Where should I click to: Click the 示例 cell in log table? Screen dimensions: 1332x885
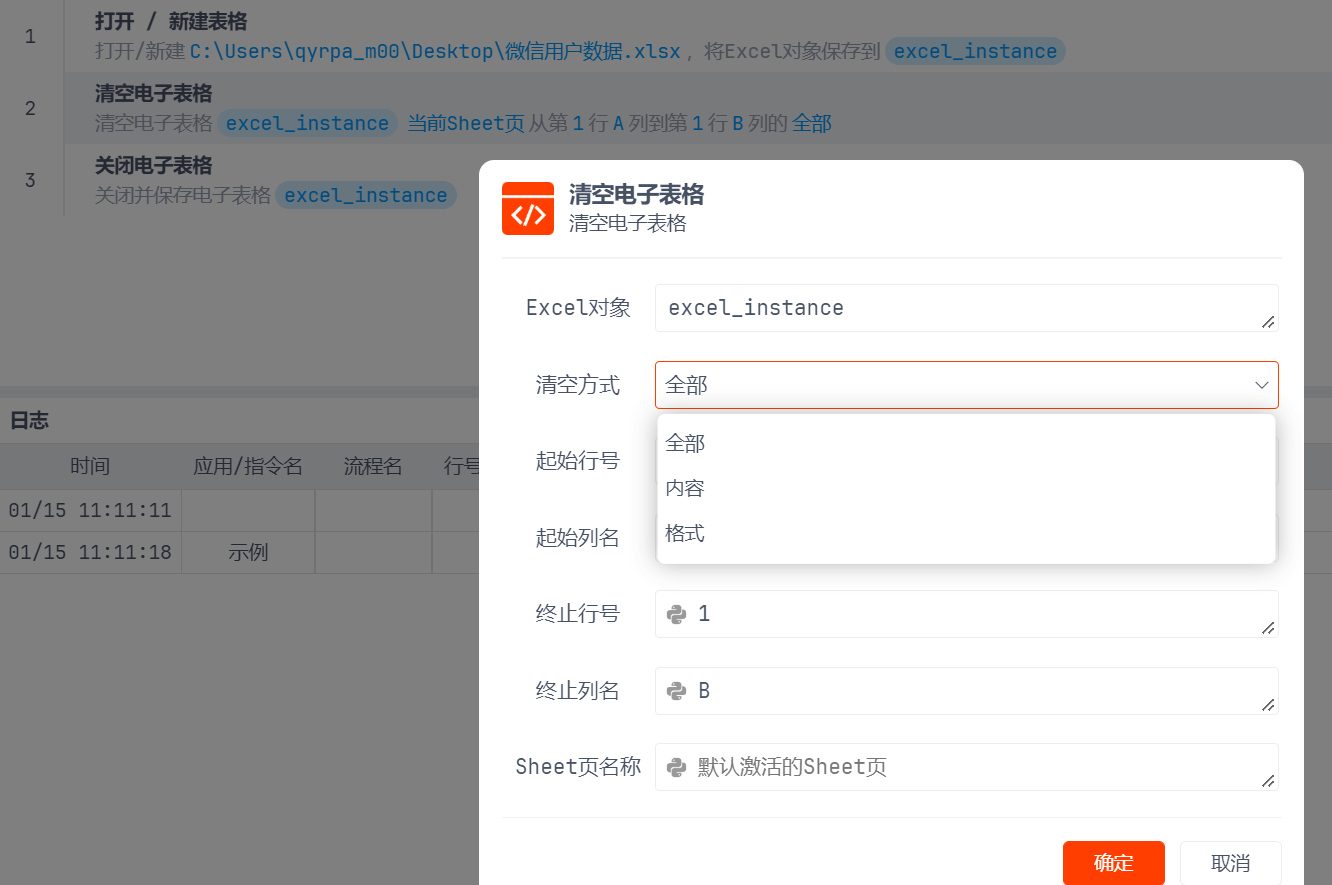tap(248, 552)
